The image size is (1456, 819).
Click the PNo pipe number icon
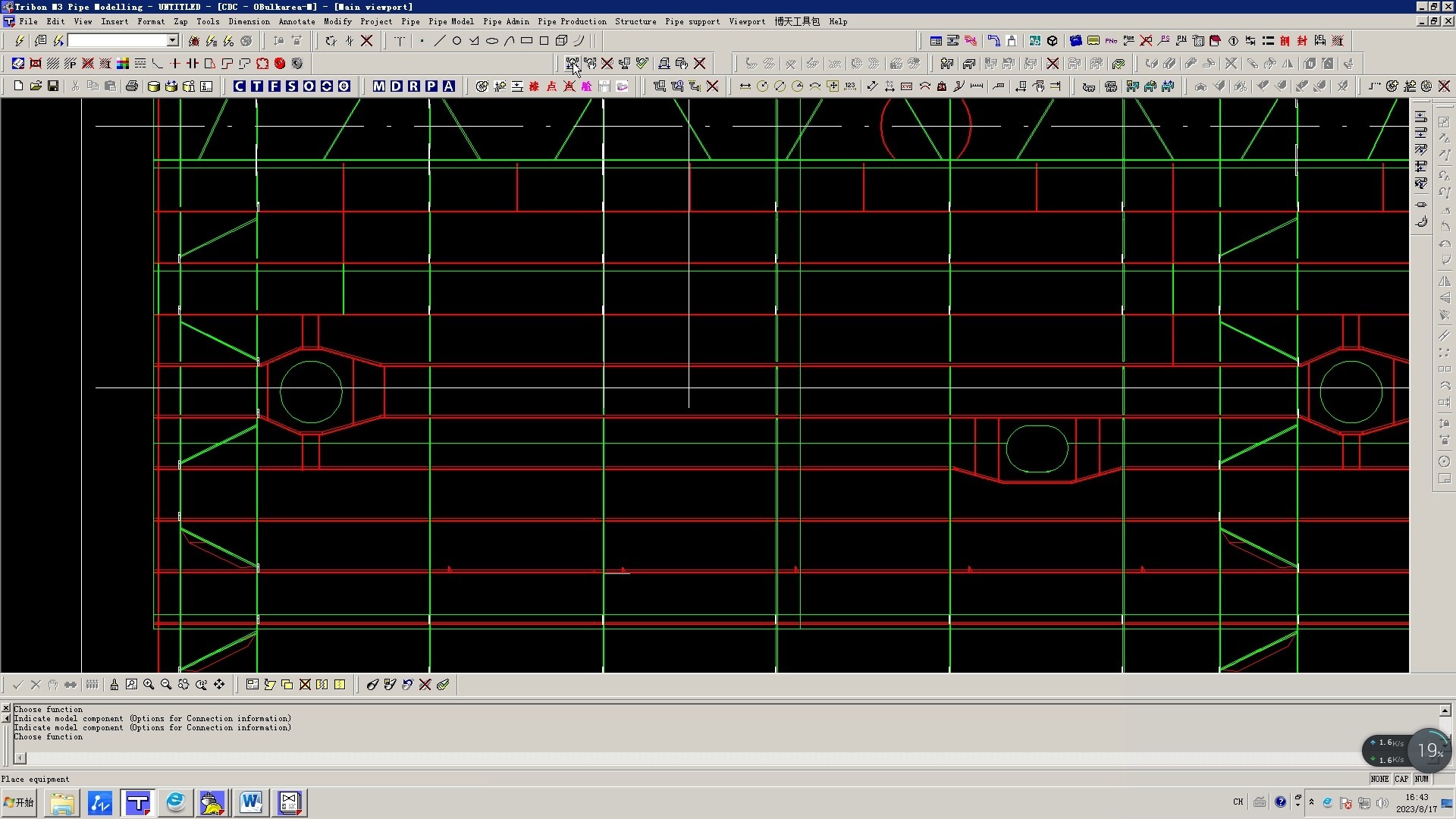tap(1111, 41)
